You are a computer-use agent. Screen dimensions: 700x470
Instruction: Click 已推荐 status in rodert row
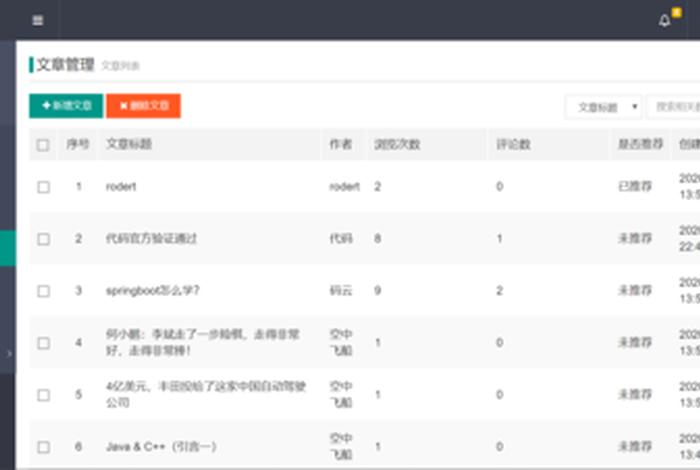point(635,187)
